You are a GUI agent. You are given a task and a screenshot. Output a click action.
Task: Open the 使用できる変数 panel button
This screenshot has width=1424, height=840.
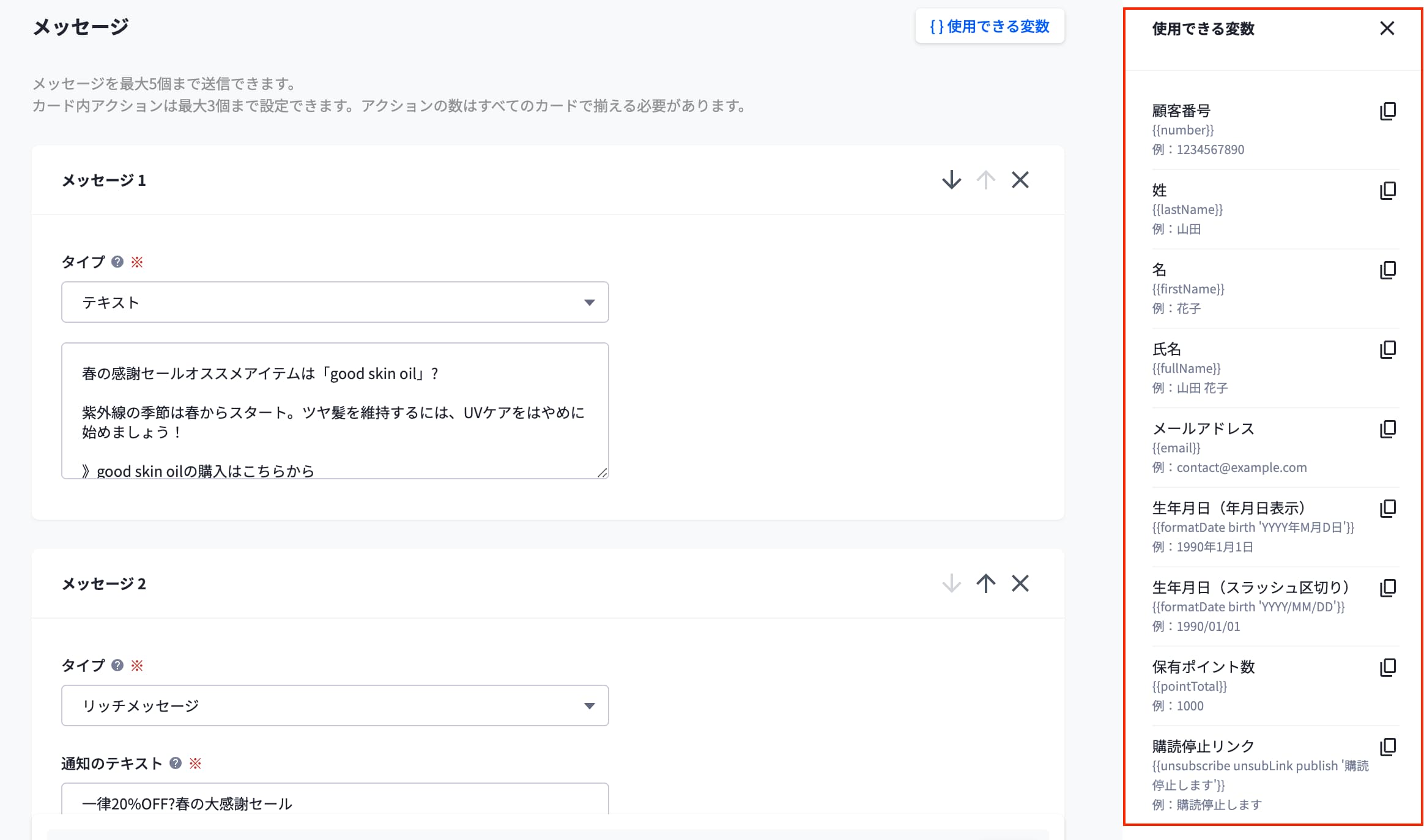point(990,26)
